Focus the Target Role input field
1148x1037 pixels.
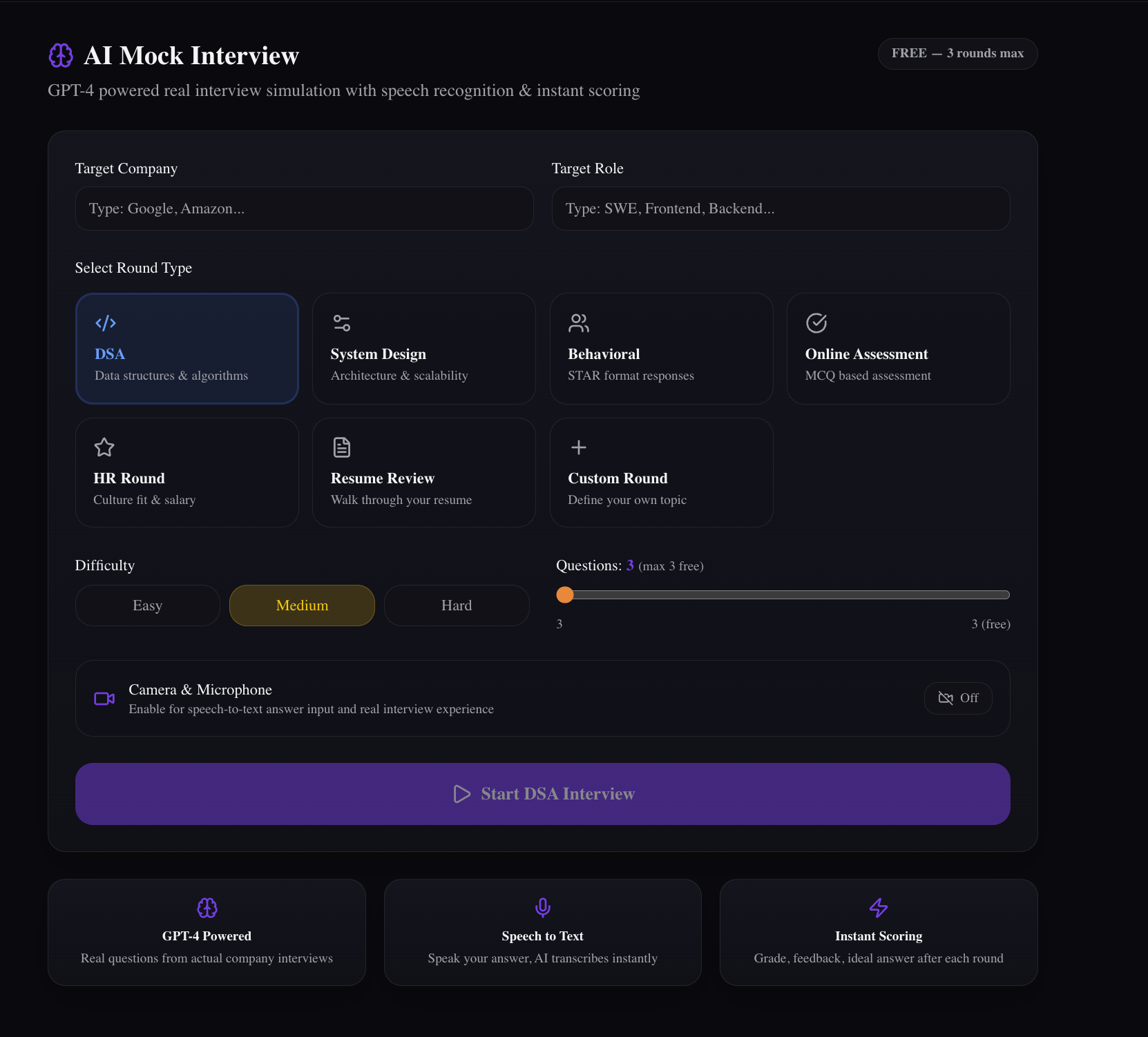(x=781, y=209)
